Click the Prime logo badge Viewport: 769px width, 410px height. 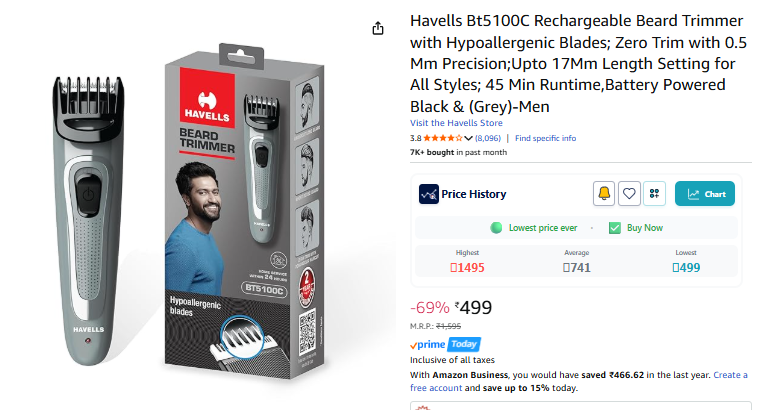coord(428,344)
